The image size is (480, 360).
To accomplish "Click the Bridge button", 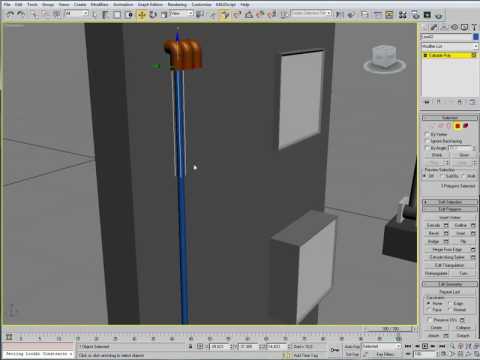I will [433, 241].
